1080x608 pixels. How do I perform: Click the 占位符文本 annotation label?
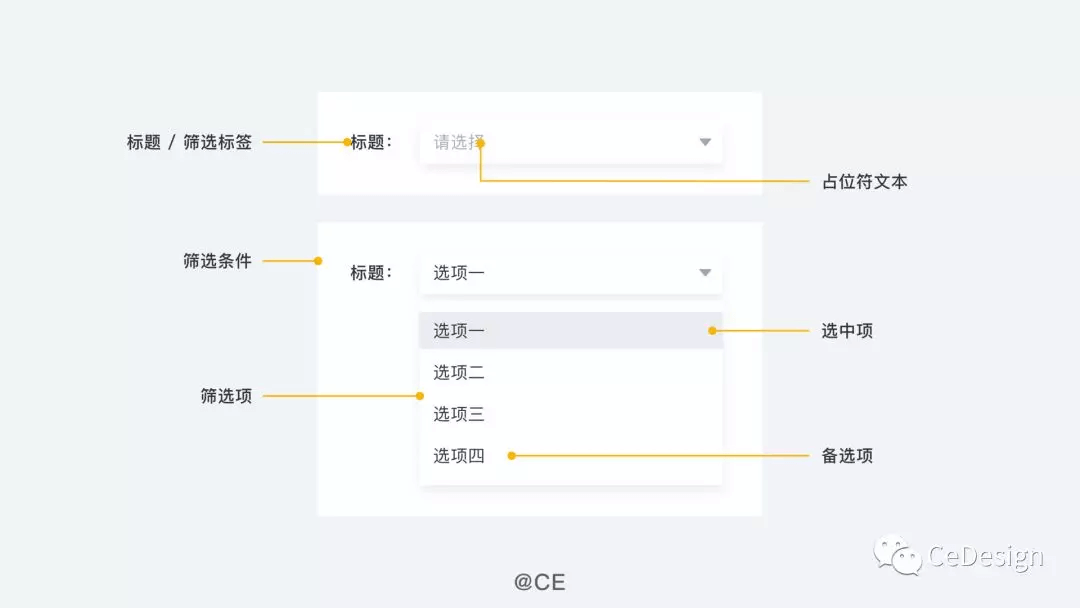tap(864, 182)
